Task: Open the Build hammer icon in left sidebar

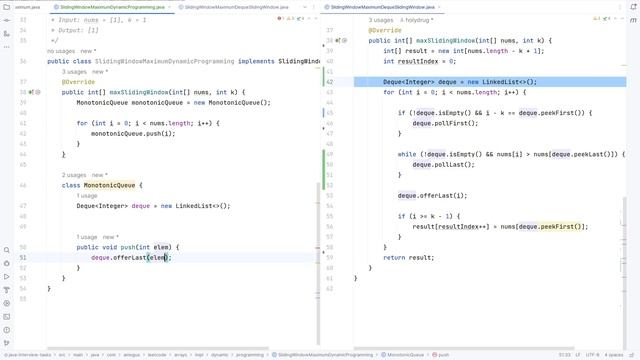Action: tap(7, 290)
